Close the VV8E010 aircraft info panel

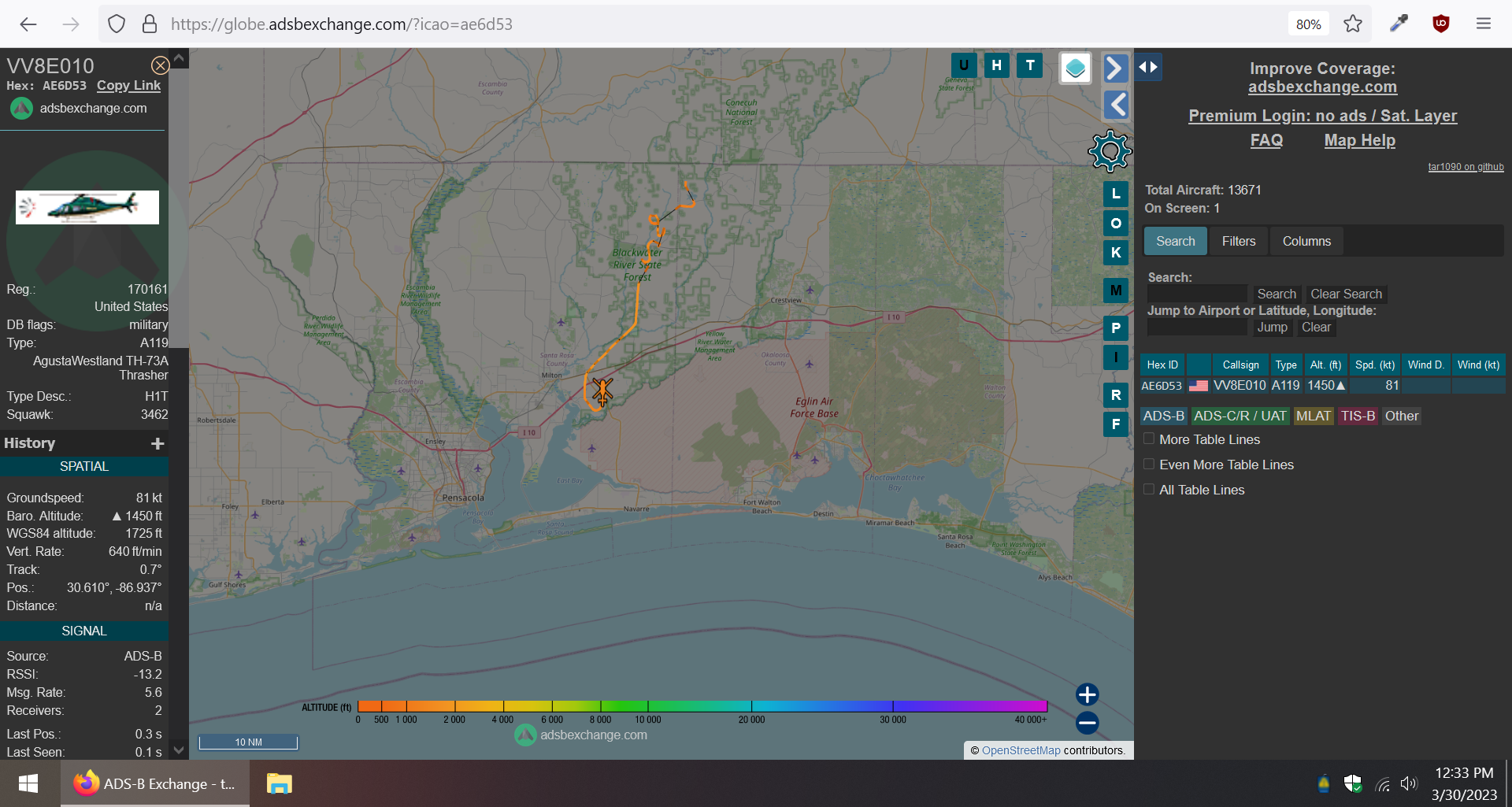point(160,65)
